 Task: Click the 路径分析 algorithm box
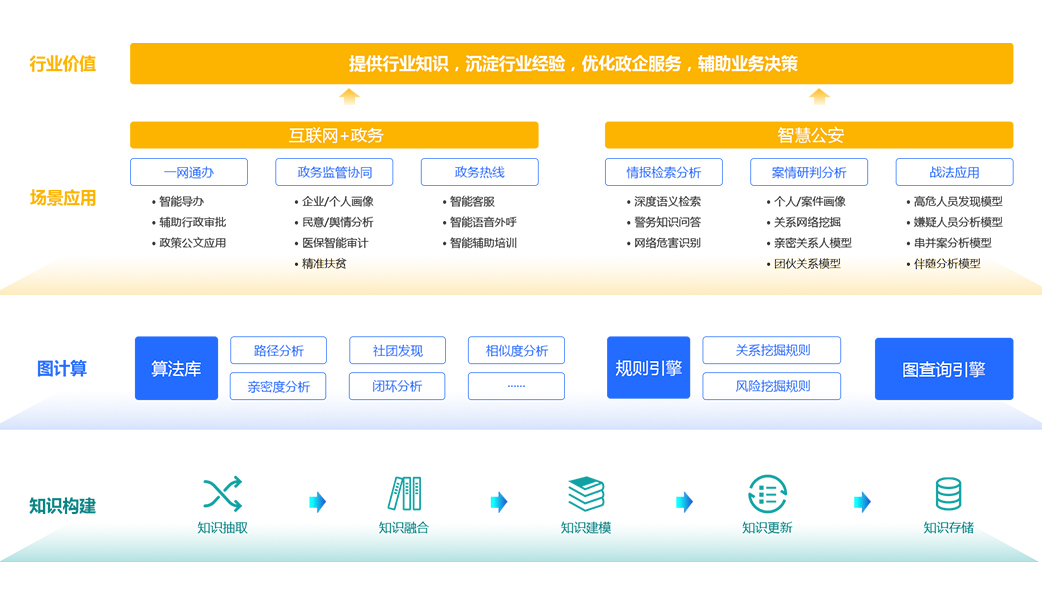coord(278,351)
